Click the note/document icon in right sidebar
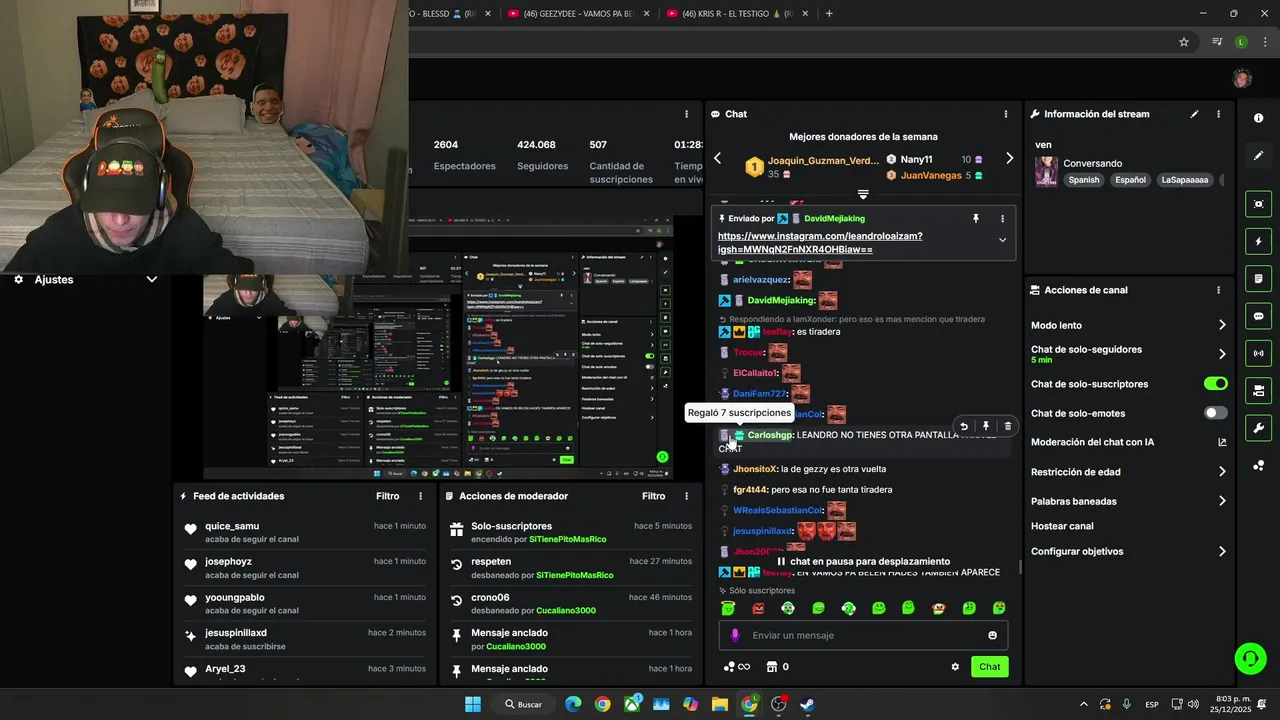The height and width of the screenshot is (720, 1280). [1258, 278]
